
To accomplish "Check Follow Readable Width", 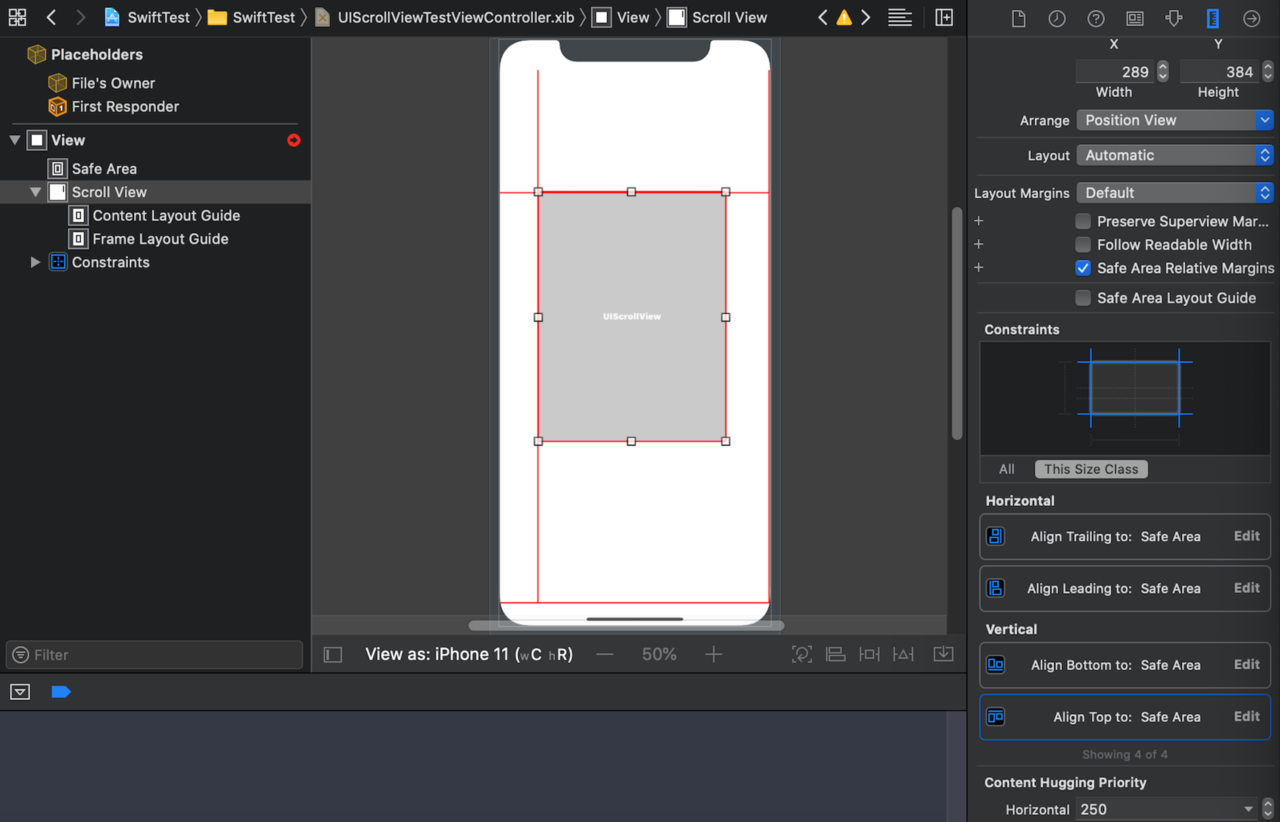I will click(x=1083, y=244).
